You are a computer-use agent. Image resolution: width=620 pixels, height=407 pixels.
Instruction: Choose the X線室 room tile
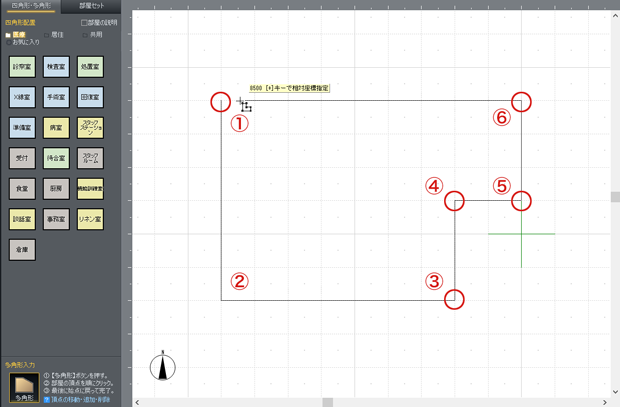(22, 98)
